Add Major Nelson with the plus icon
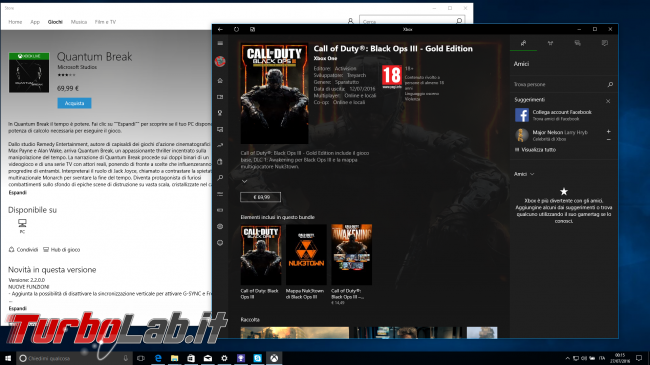Screen dimensions: 650x365 click(609, 131)
